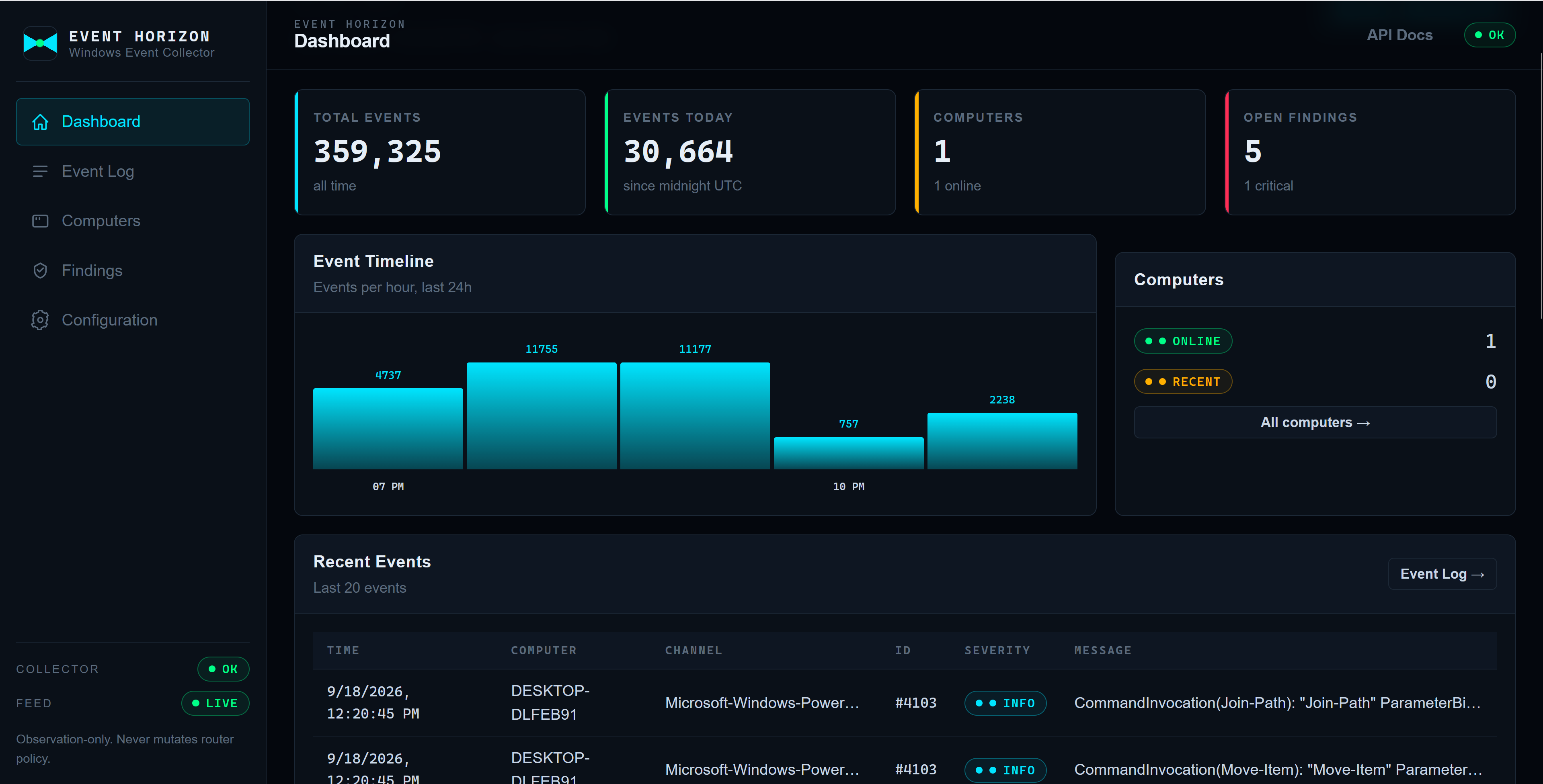Click the Computers monitor icon in sidebar
Viewport: 1543px width, 784px height.
[x=40, y=221]
